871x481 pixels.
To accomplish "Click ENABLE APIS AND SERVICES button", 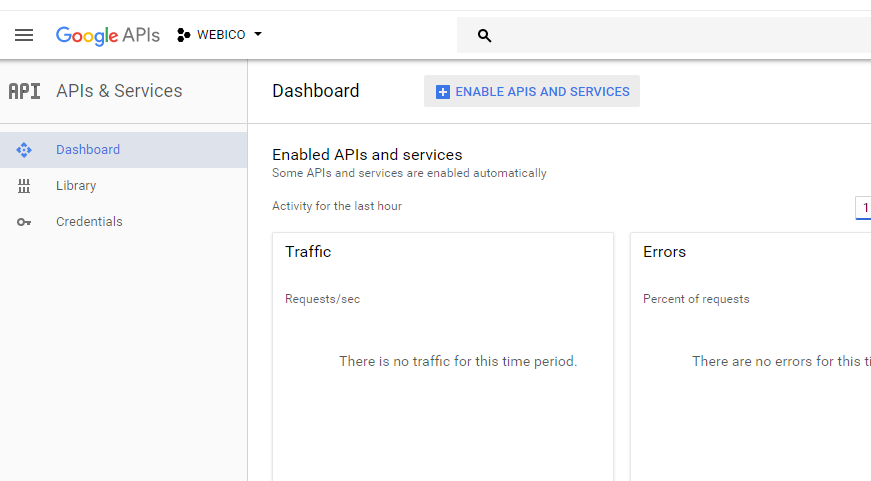I will tap(532, 91).
